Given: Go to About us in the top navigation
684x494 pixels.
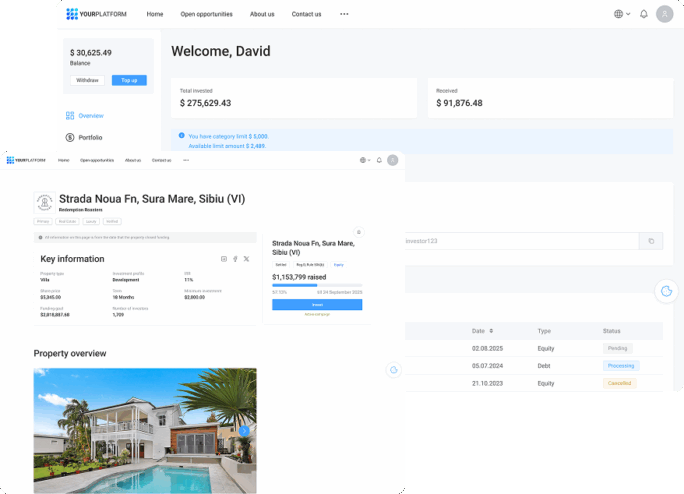Looking at the screenshot, I should point(262,14).
